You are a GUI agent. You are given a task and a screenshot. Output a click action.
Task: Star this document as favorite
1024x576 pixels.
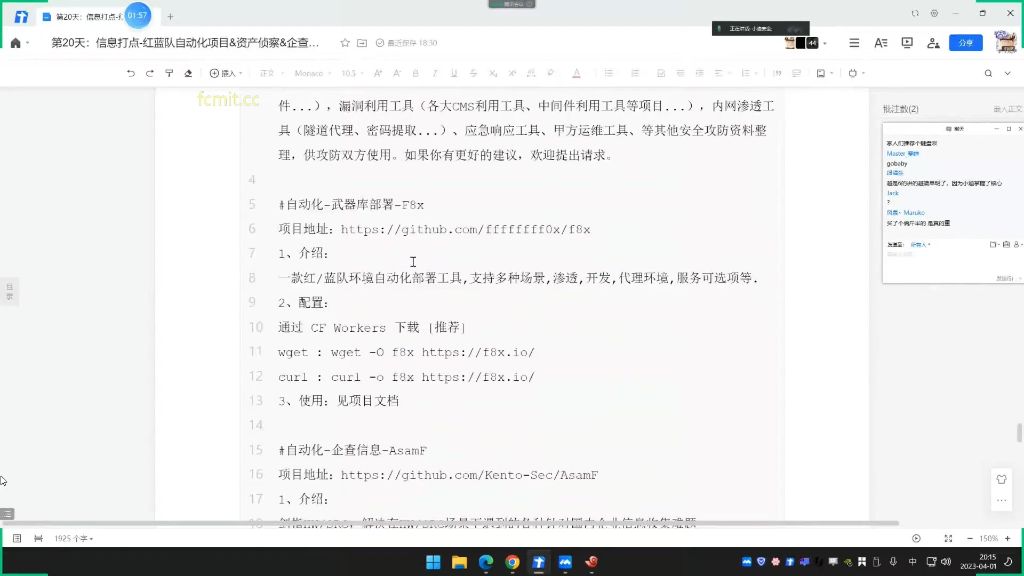tap(345, 43)
